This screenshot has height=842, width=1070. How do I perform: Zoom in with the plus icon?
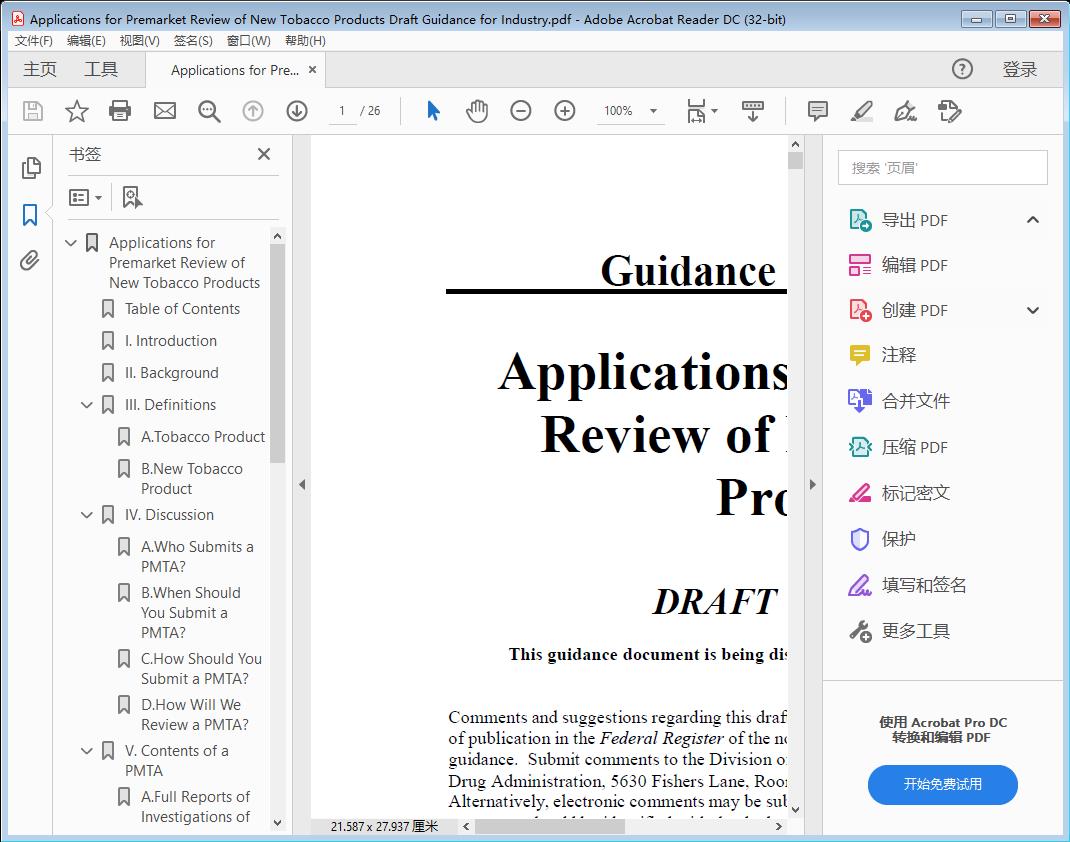click(x=564, y=111)
